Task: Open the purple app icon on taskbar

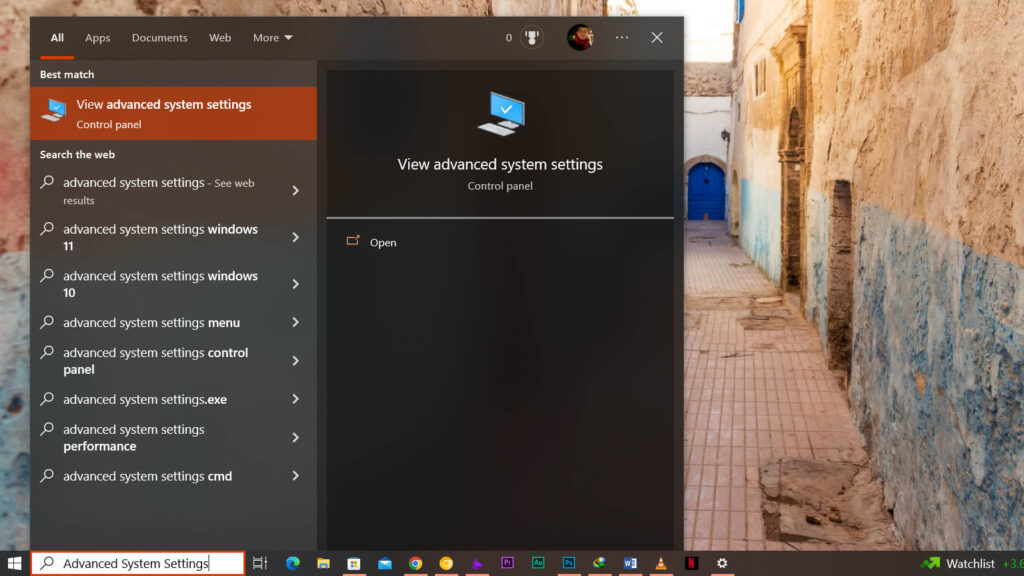Action: [x=477, y=563]
